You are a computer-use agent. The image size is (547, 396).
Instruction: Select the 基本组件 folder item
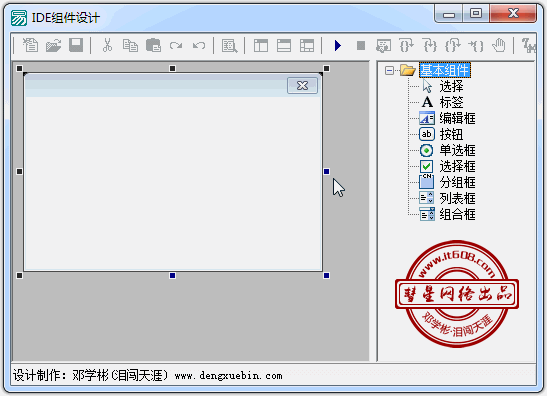(445, 70)
